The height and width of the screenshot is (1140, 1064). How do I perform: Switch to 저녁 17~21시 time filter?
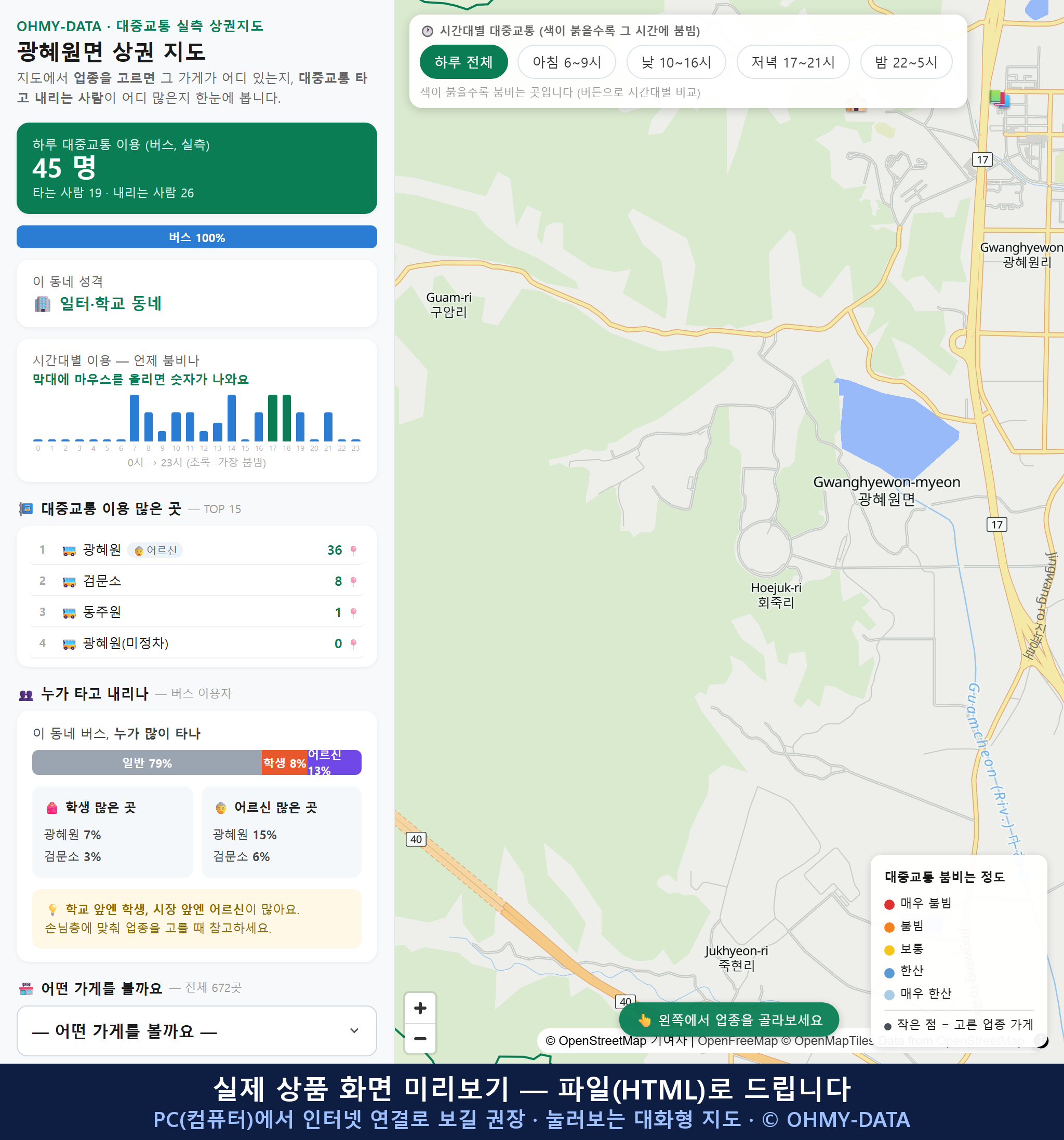793,62
